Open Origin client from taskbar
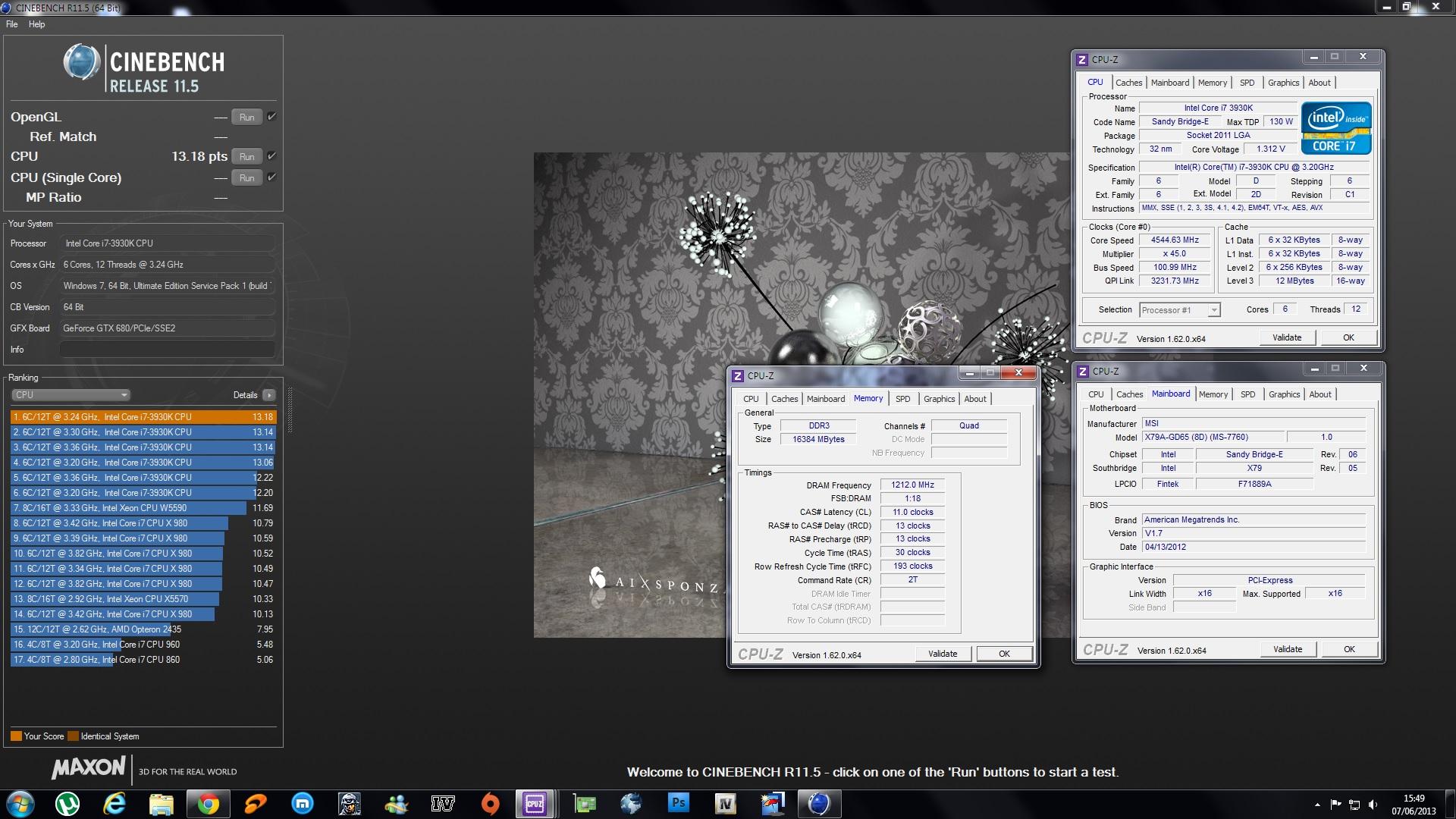Image resolution: width=1456 pixels, height=819 pixels. point(491,804)
